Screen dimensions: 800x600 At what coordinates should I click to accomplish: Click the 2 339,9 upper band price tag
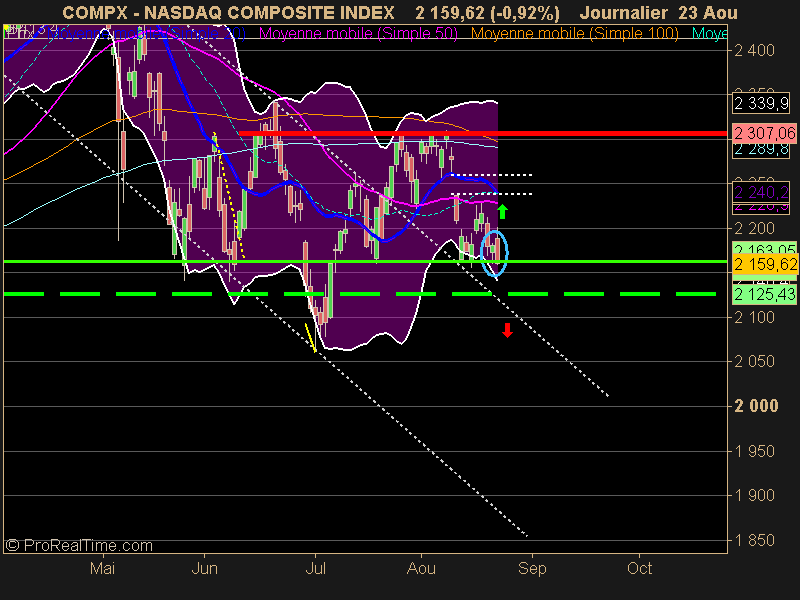[x=761, y=104]
